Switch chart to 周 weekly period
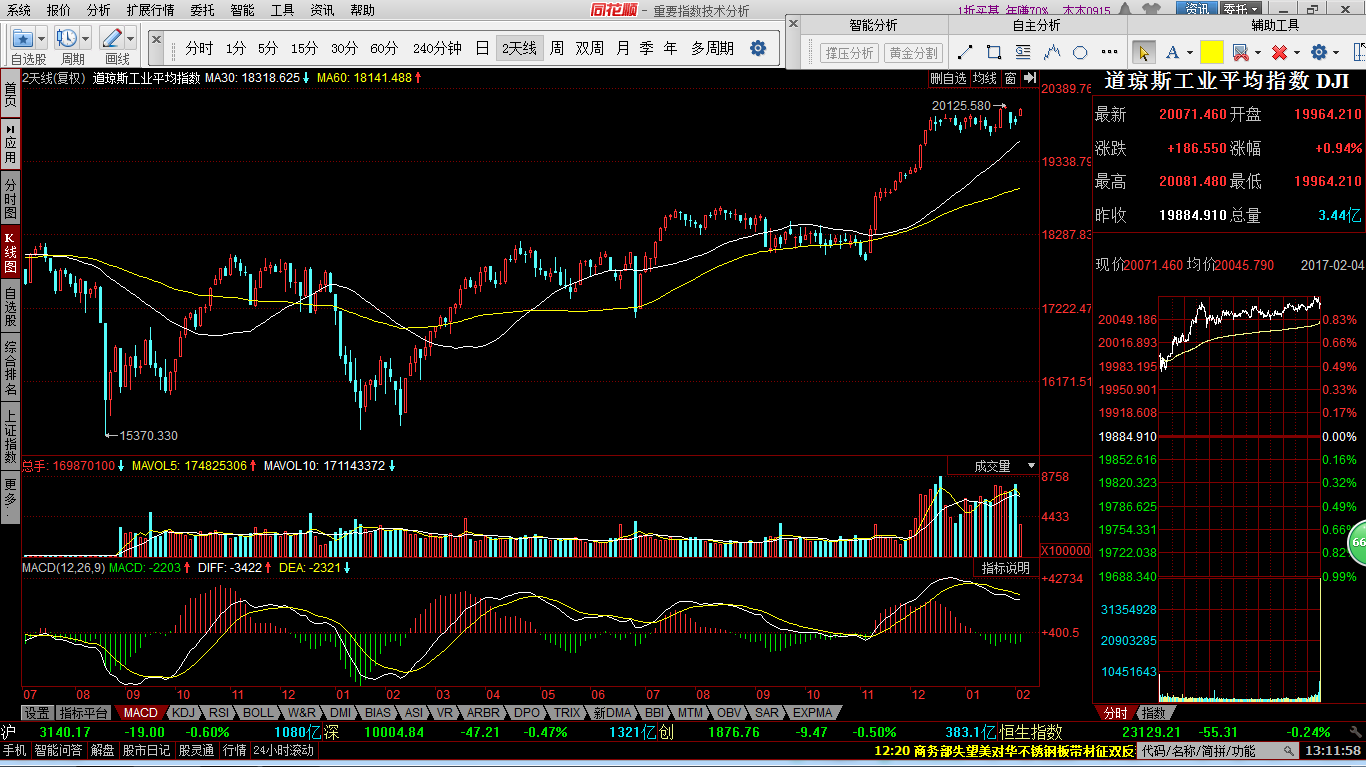This screenshot has height=767, width=1366. point(556,48)
